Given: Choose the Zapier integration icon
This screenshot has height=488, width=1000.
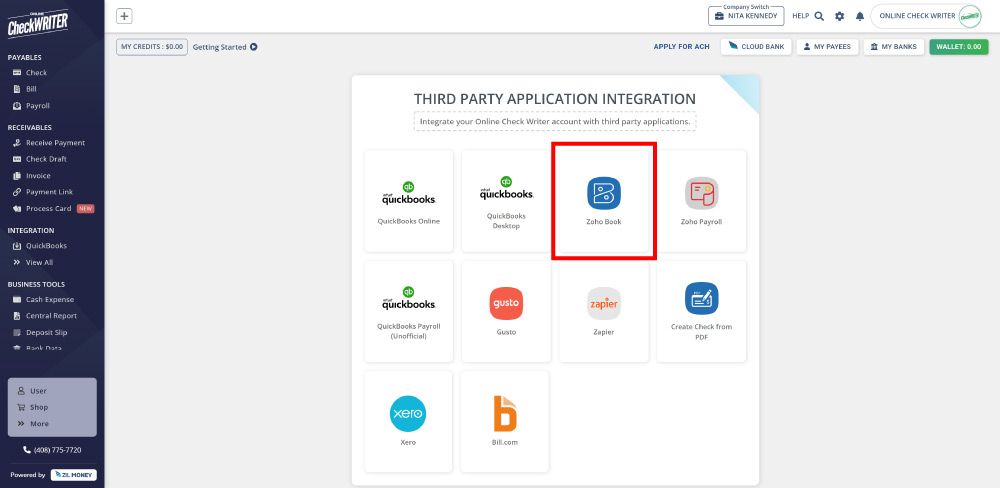Looking at the screenshot, I should pyautogui.click(x=604, y=304).
